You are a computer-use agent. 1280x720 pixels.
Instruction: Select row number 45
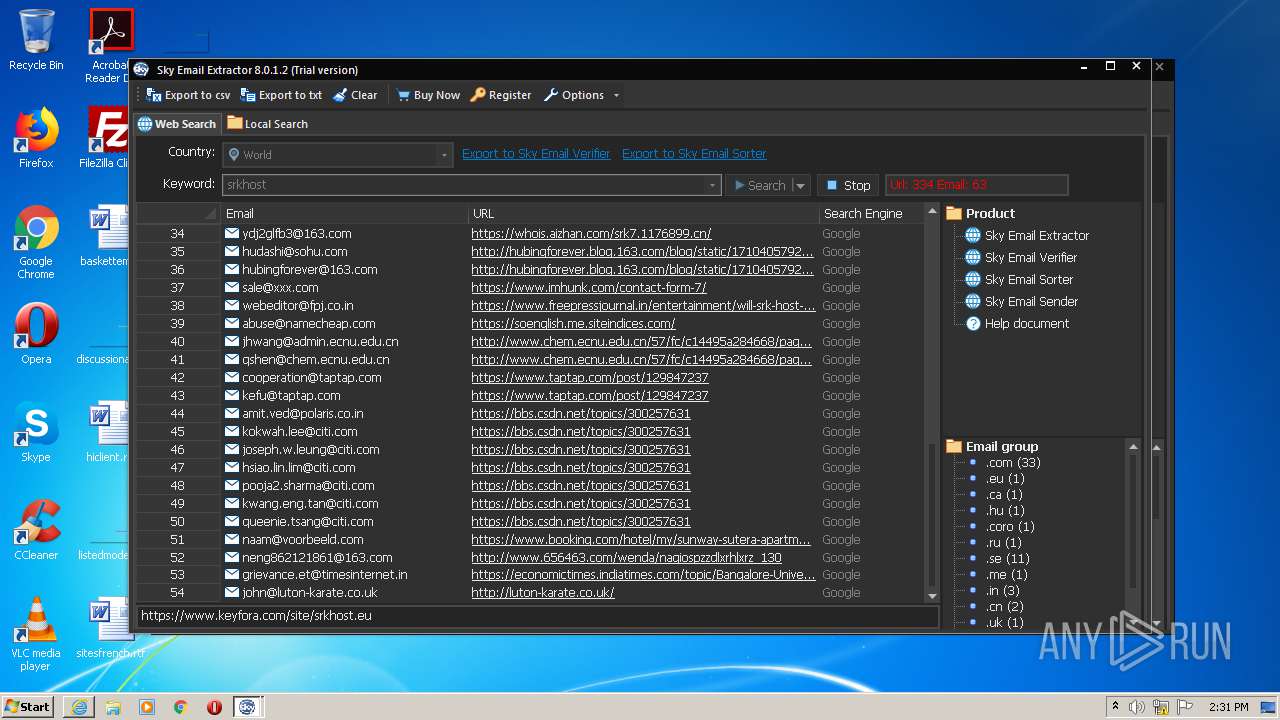pyautogui.click(x=177, y=432)
